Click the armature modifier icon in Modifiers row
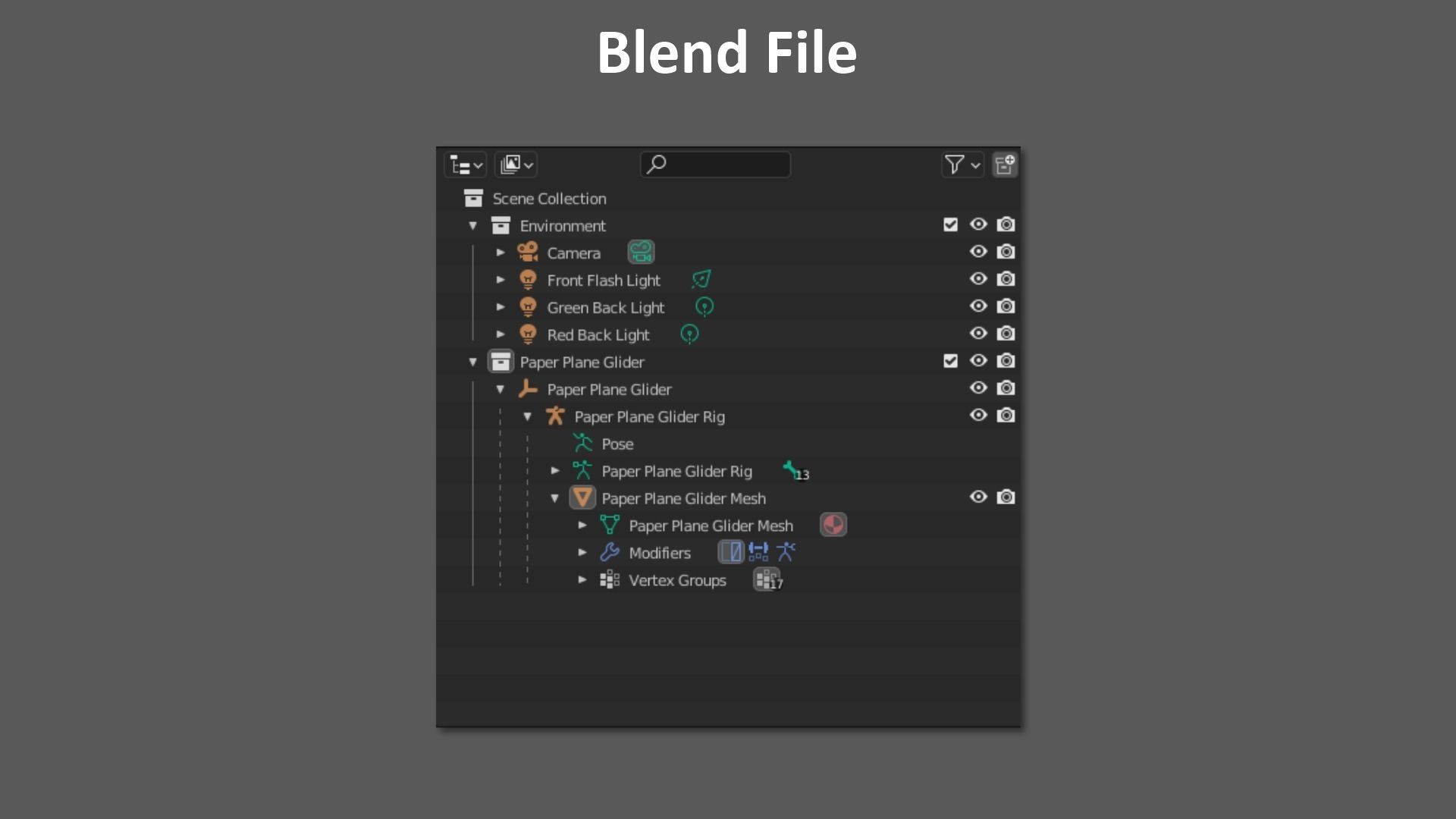Screen dimensions: 1456x819 [786, 552]
